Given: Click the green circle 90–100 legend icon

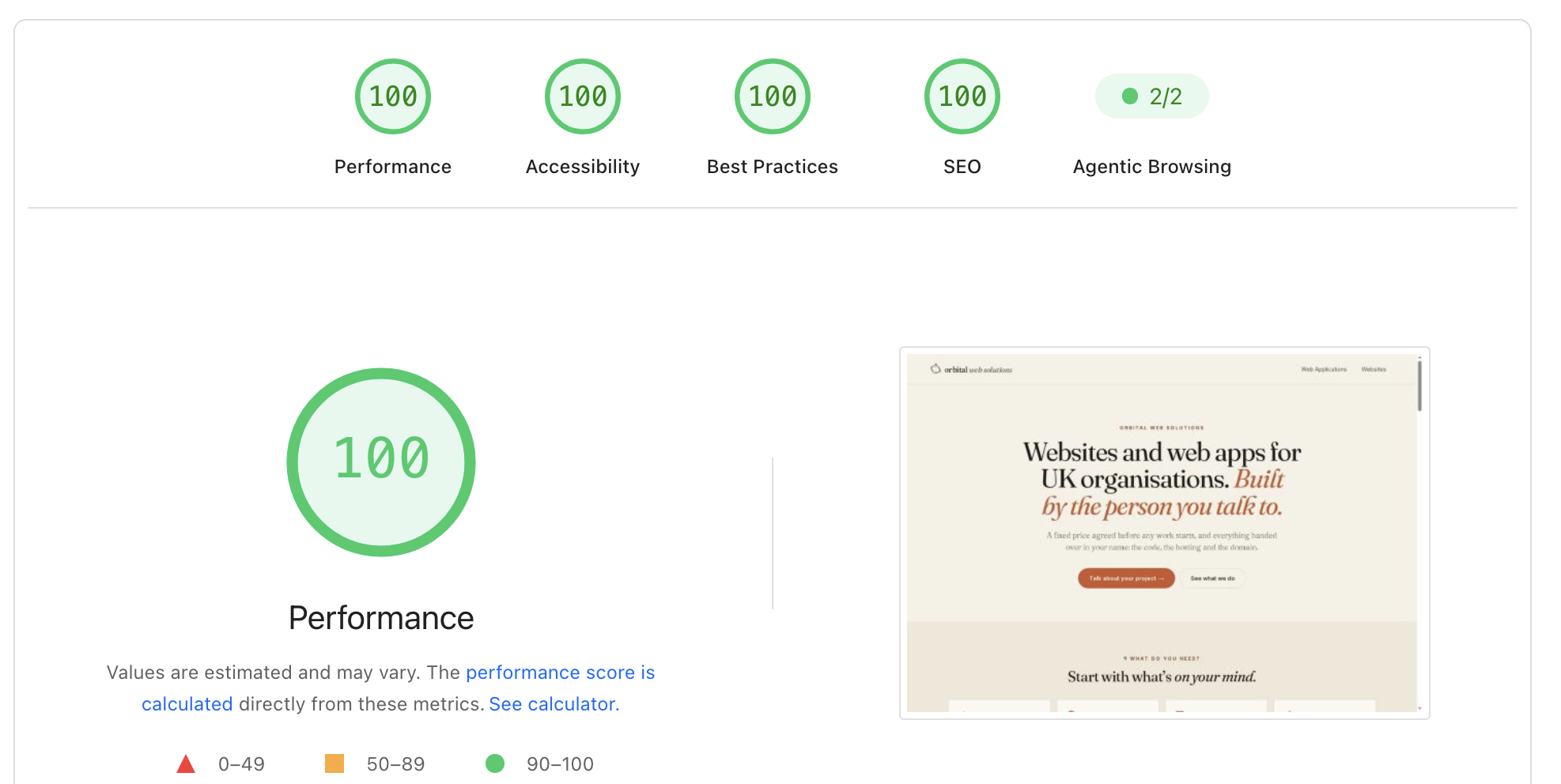Looking at the screenshot, I should pos(495,763).
